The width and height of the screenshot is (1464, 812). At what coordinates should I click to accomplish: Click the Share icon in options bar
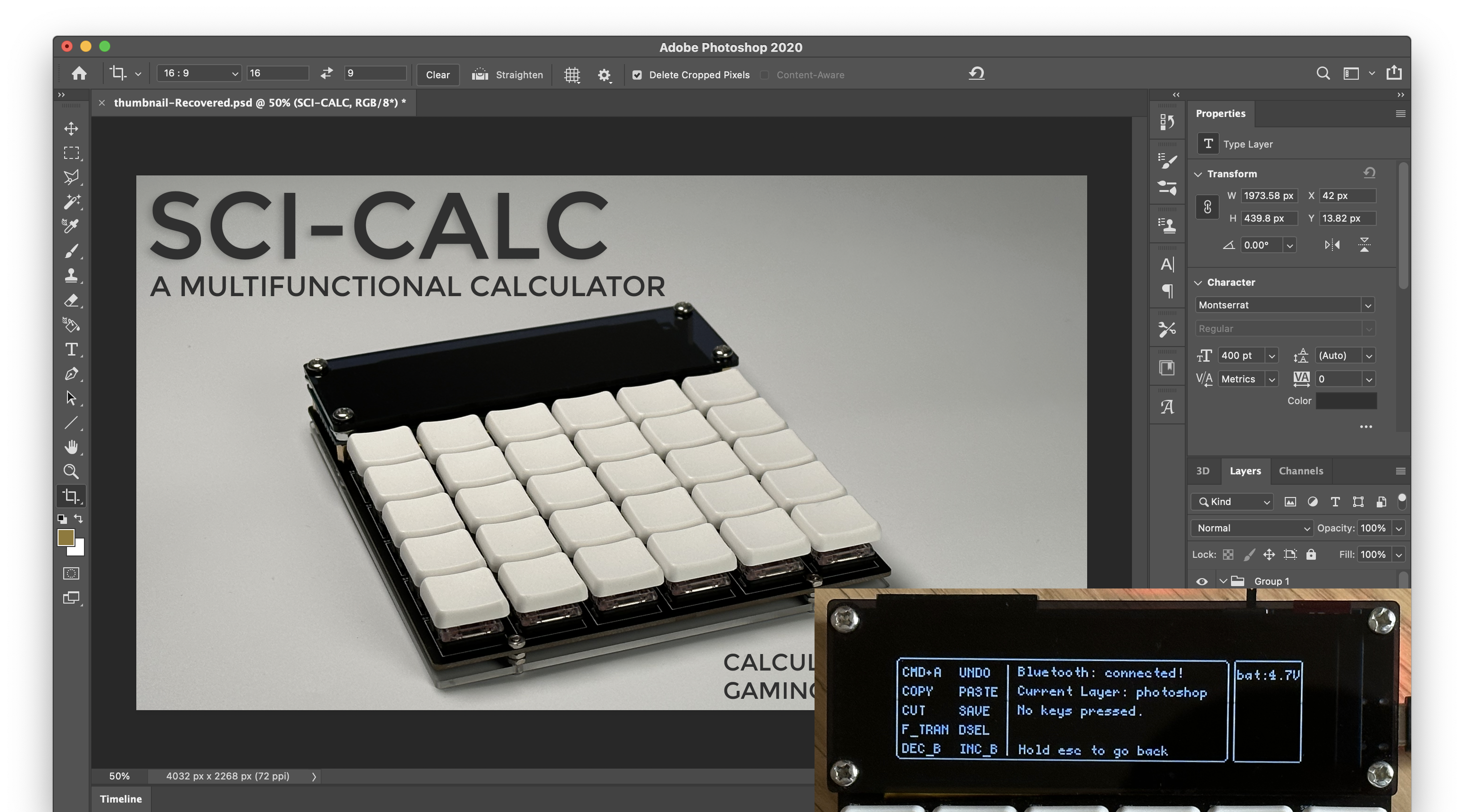(1394, 73)
